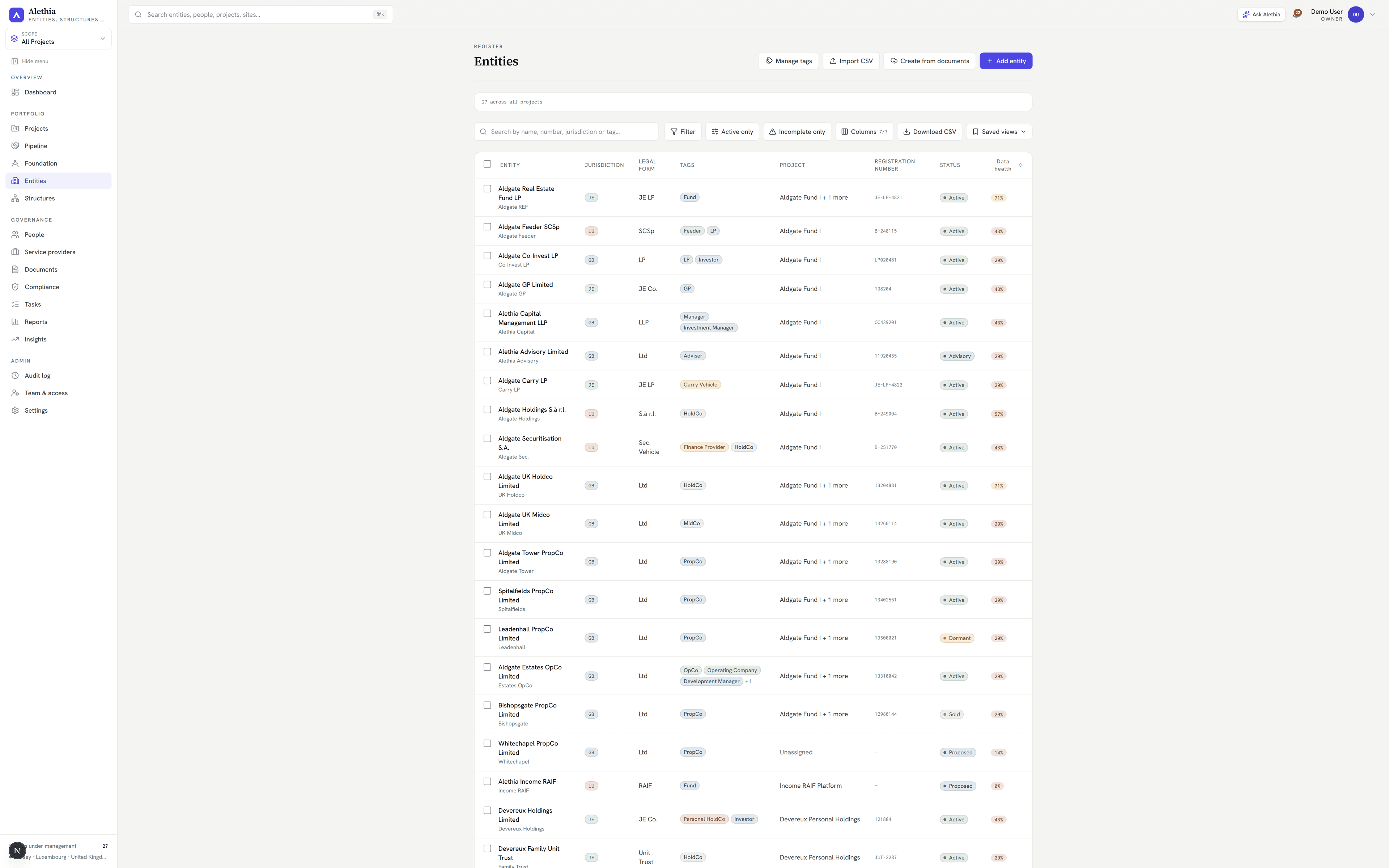
Task: Click the Hide menu panel icon
Action: pos(15,61)
